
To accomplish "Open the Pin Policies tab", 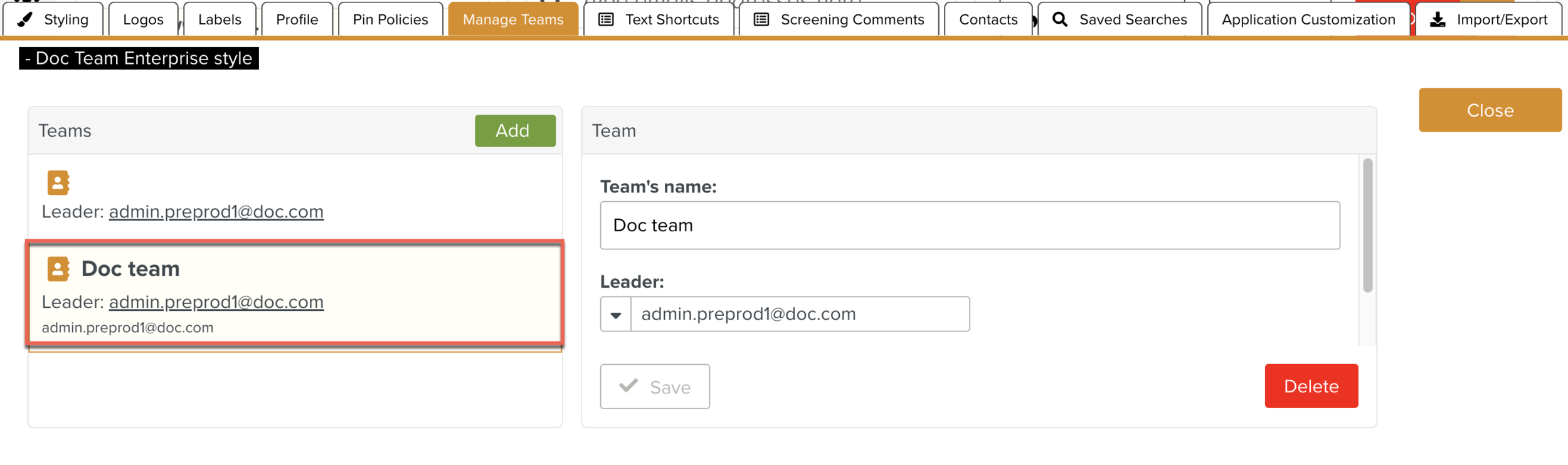I will 390,19.
